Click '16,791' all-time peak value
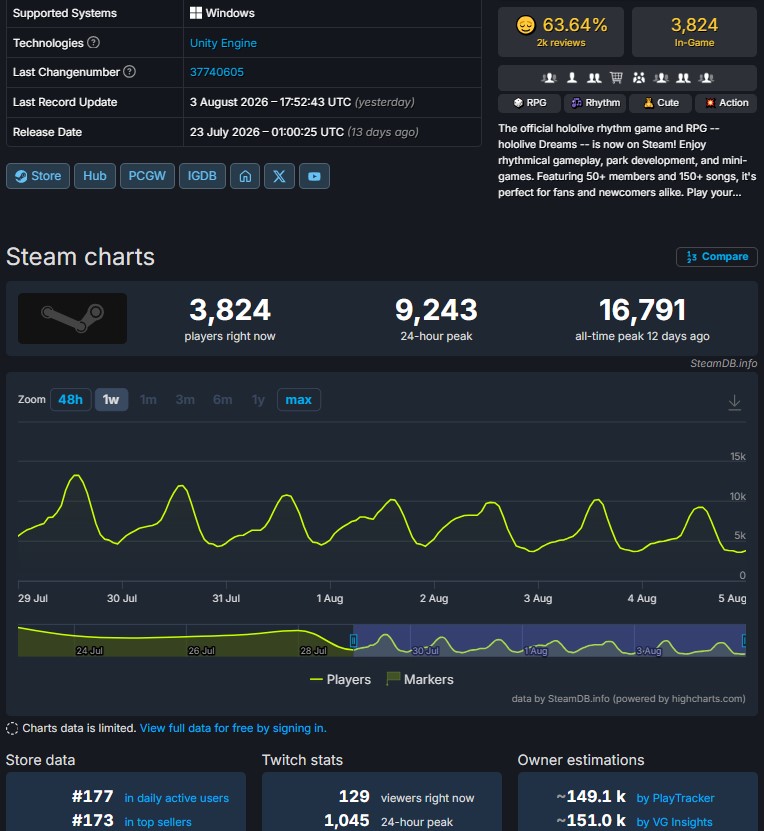 [642, 310]
